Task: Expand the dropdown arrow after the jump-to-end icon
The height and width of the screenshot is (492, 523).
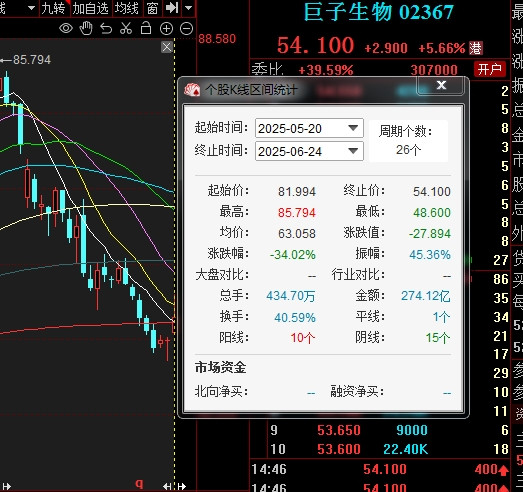Action: click(188, 8)
